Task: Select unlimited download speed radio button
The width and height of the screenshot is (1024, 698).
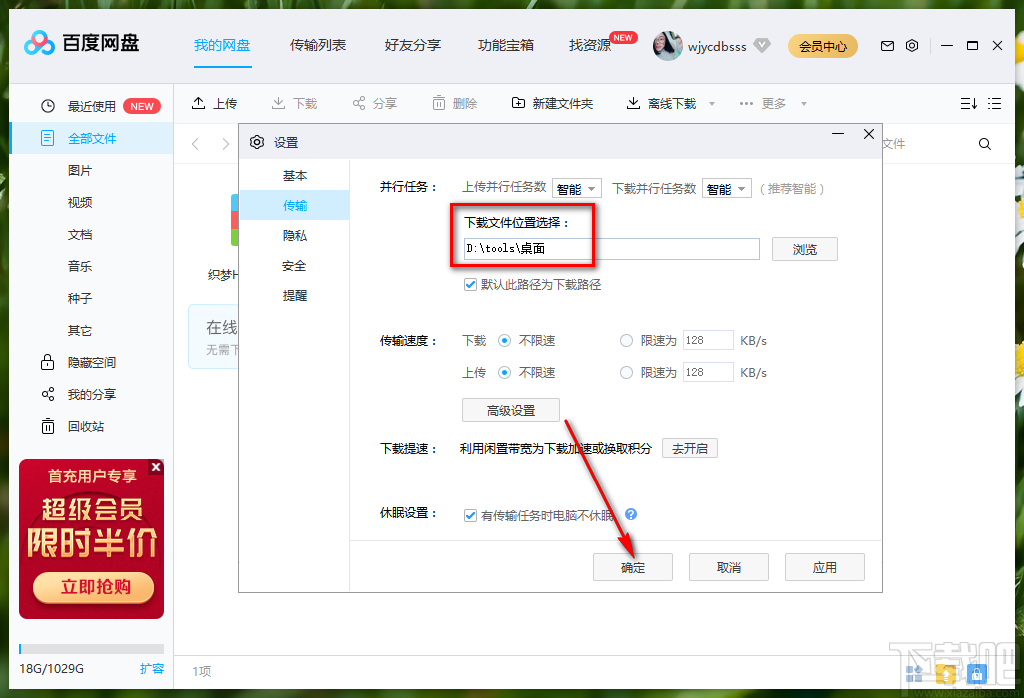Action: click(x=504, y=340)
